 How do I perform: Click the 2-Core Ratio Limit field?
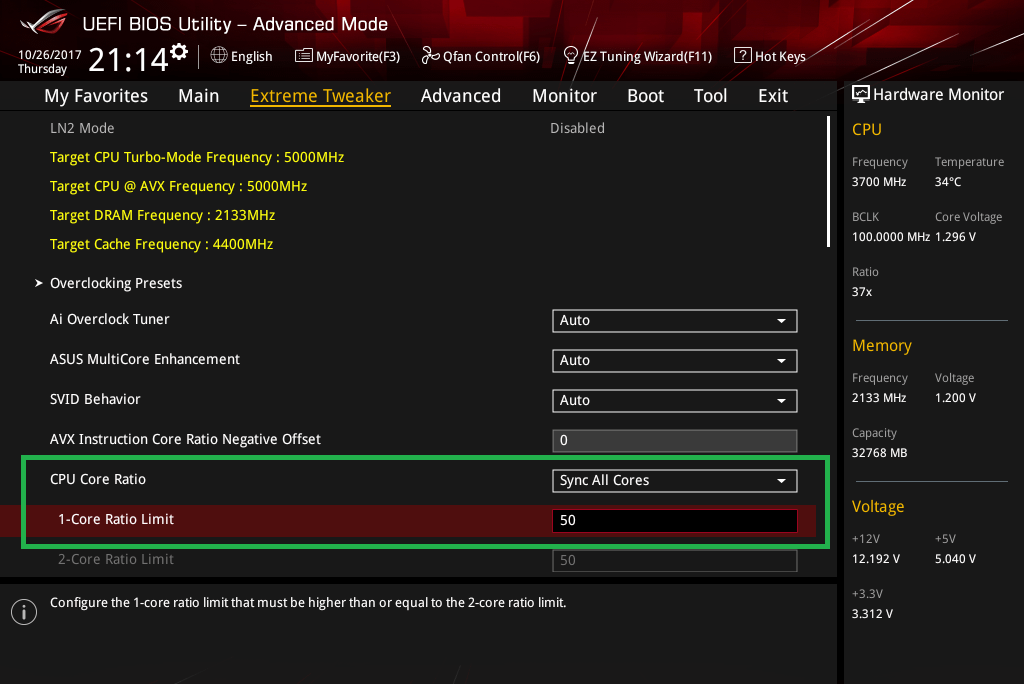[675, 561]
